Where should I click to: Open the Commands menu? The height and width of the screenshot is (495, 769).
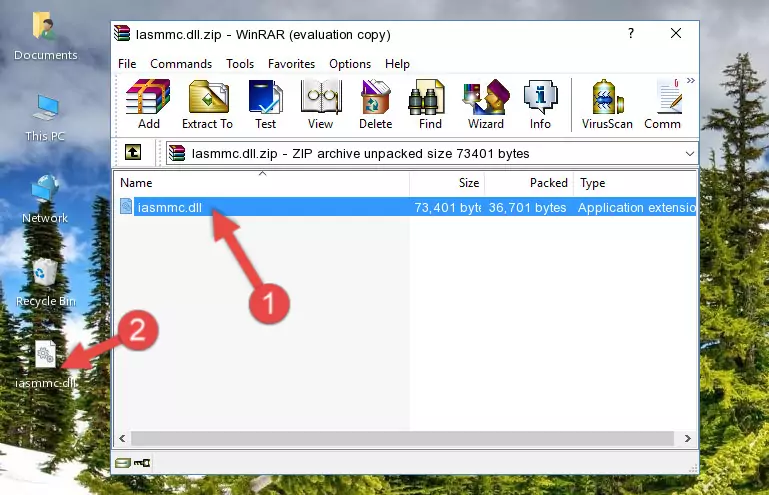pos(181,64)
